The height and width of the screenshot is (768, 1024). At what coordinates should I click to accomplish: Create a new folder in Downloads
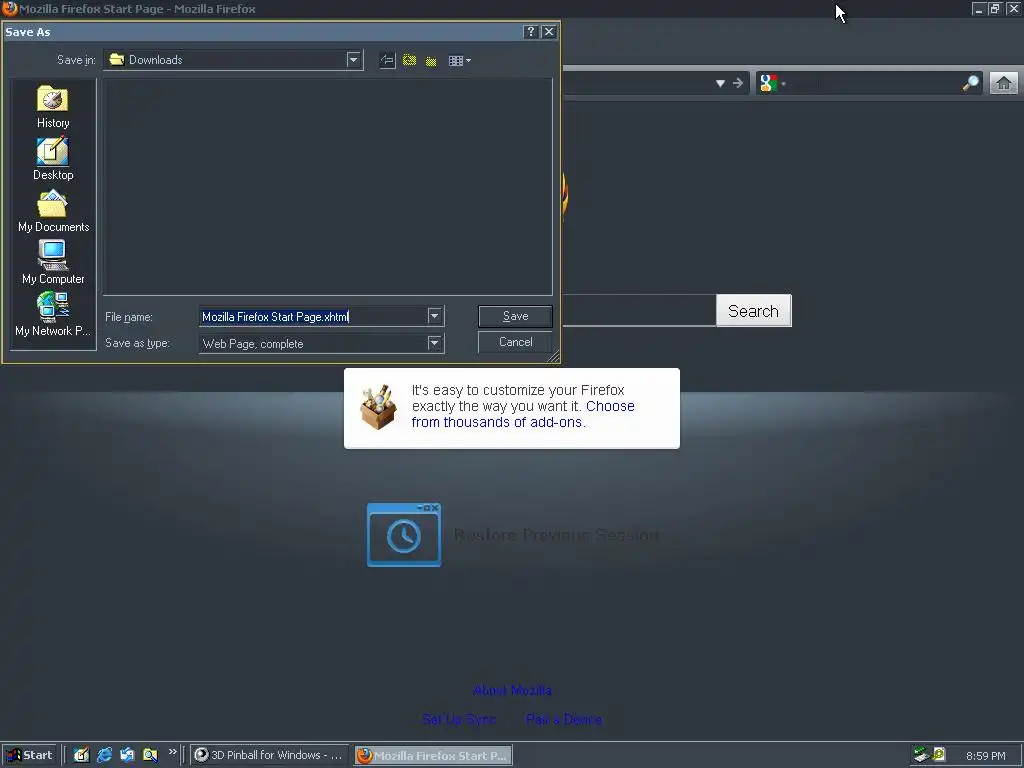tap(431, 61)
